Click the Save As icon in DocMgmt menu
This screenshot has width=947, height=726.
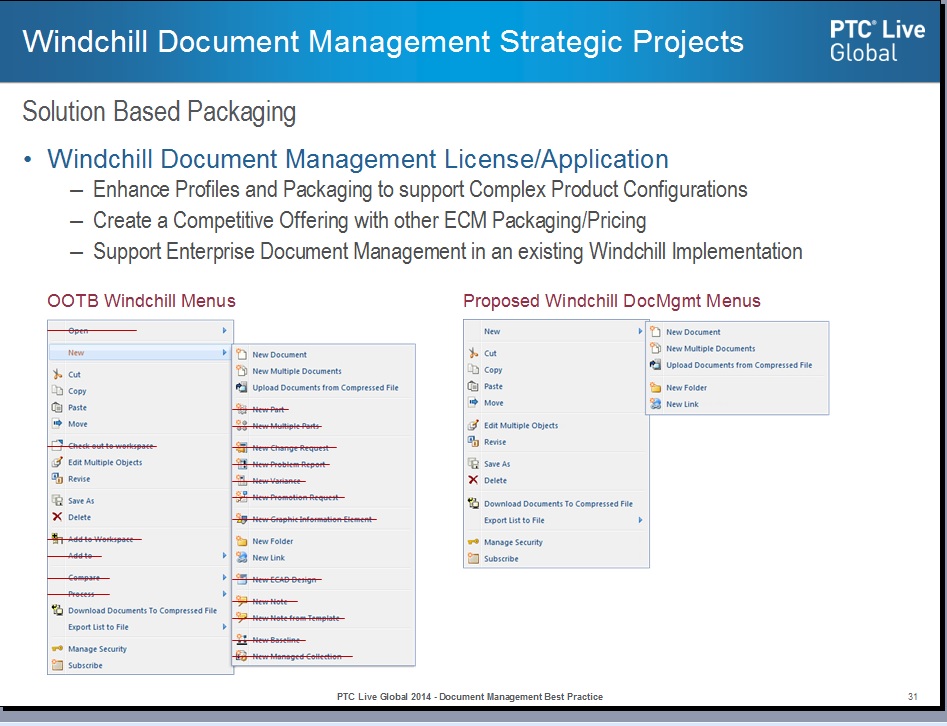click(x=473, y=463)
